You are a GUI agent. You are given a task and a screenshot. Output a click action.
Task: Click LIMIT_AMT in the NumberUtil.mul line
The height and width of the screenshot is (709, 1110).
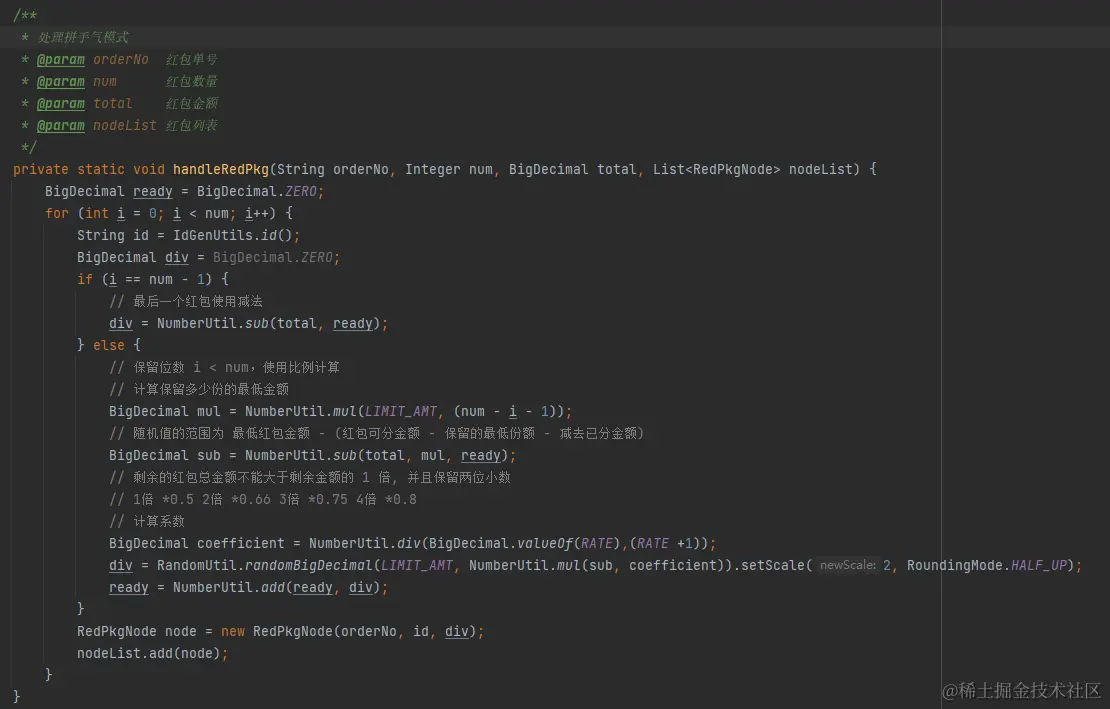(401, 411)
